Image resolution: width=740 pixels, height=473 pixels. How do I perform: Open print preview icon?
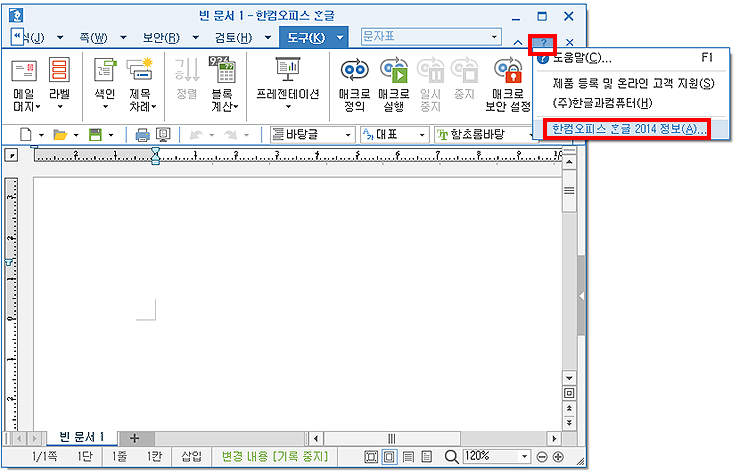(163, 135)
